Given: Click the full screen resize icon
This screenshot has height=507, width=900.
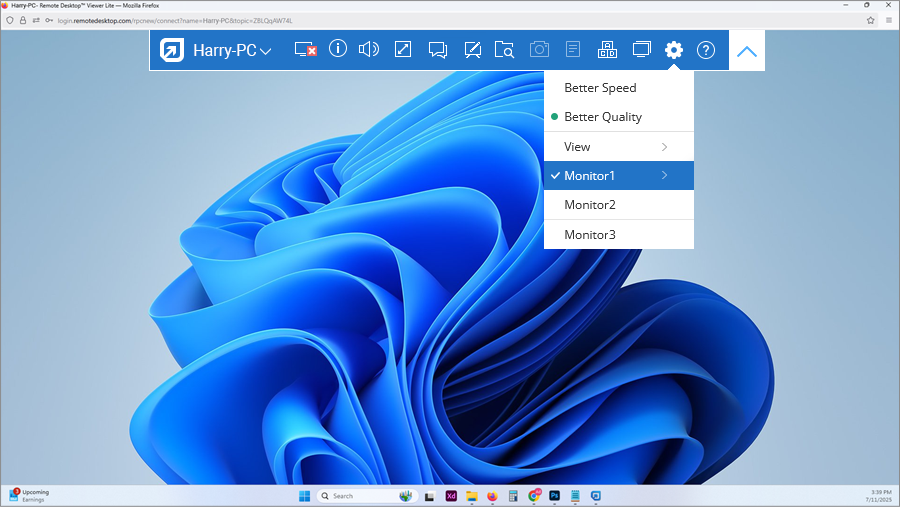Looking at the screenshot, I should tap(403, 49).
